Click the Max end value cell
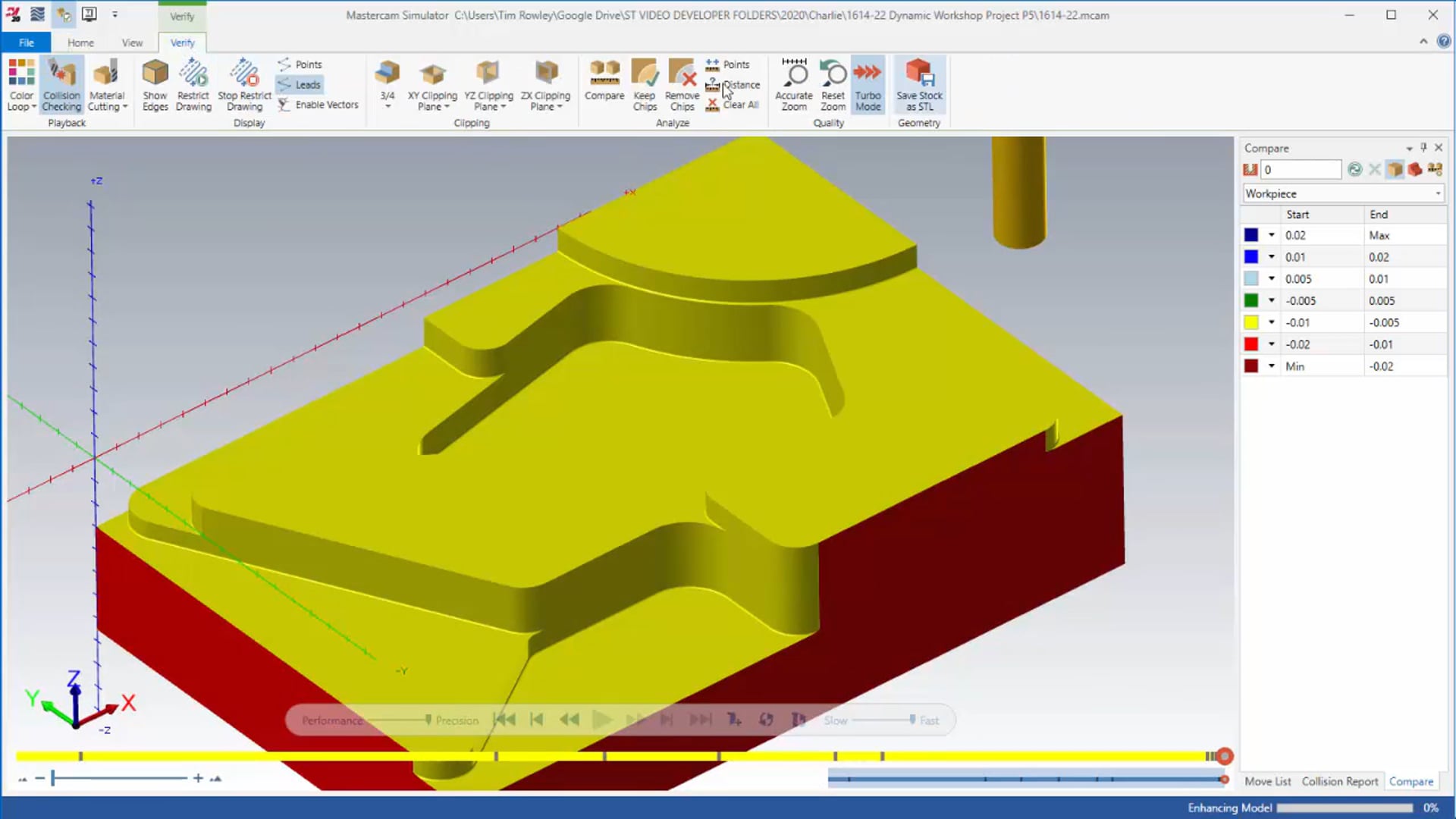The image size is (1456, 819). (1404, 235)
